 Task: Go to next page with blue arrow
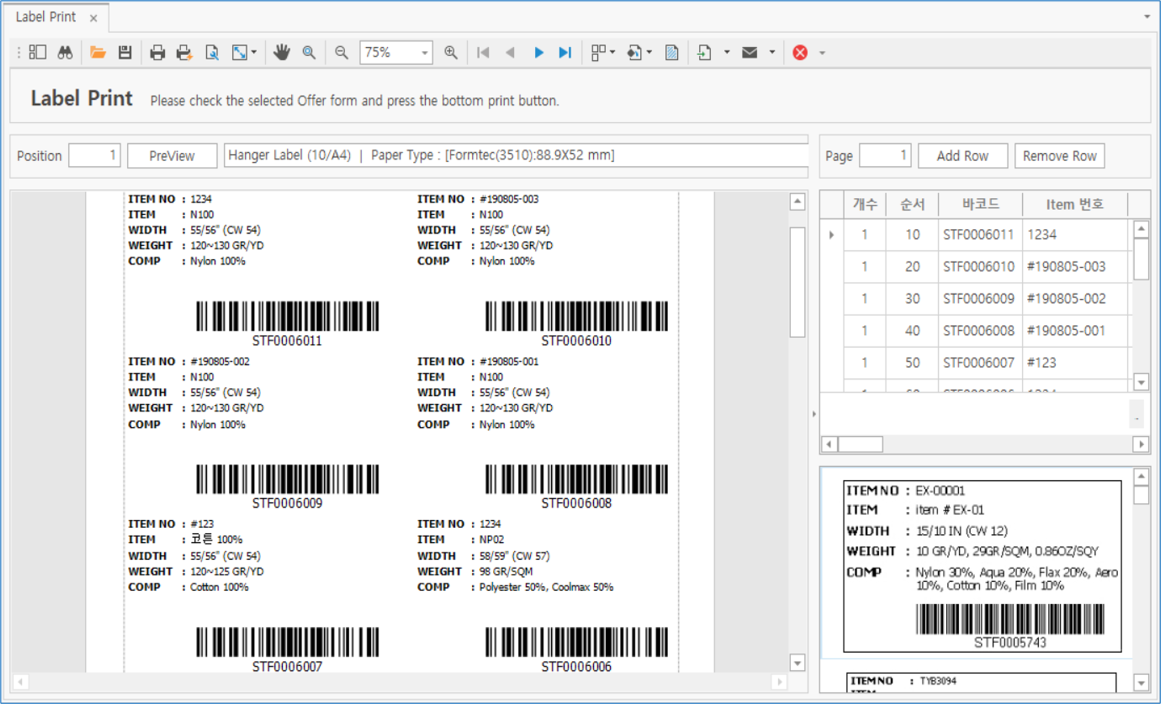point(539,52)
